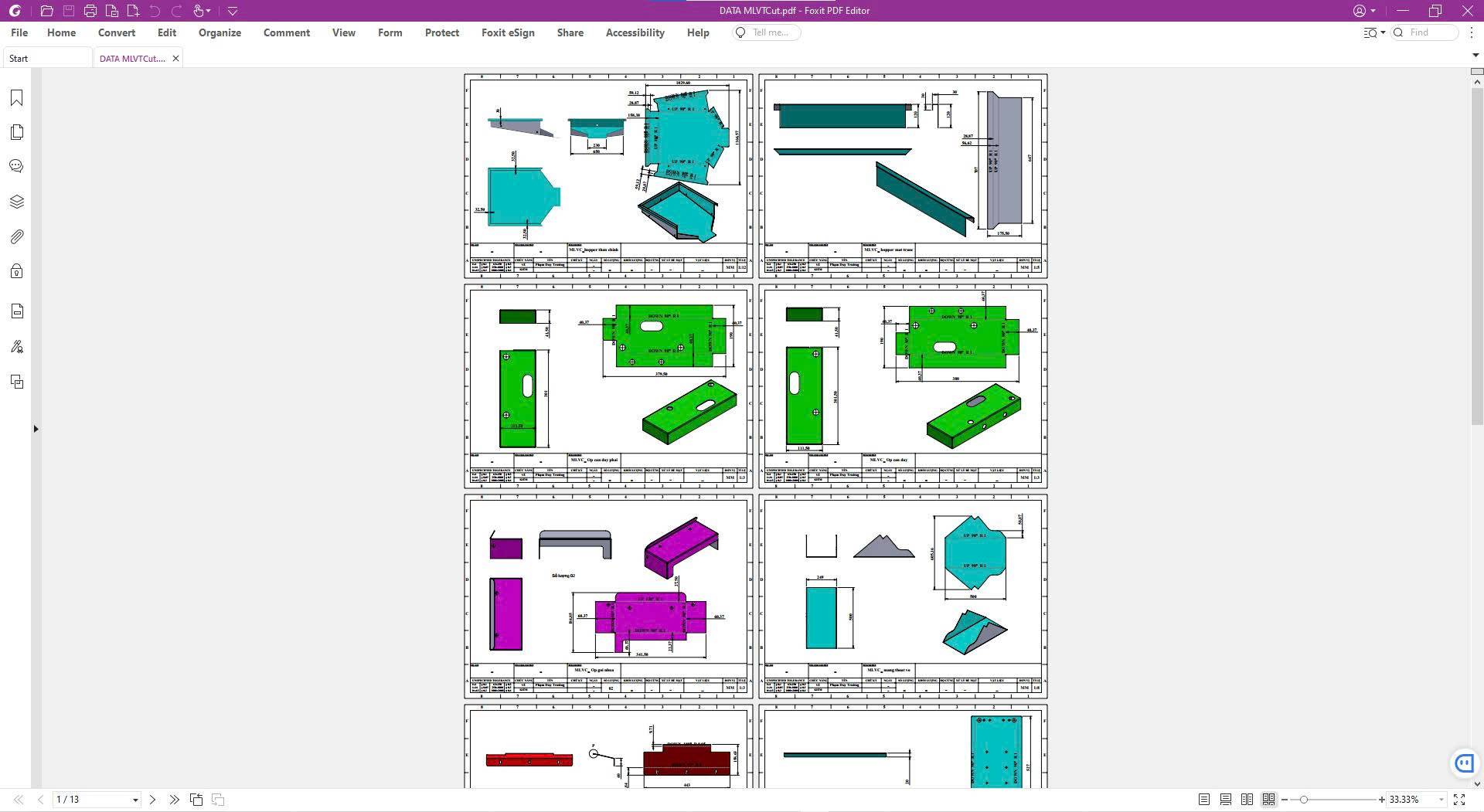Image resolution: width=1484 pixels, height=812 pixels.
Task: Open the Security panel lock icon
Action: point(16,271)
